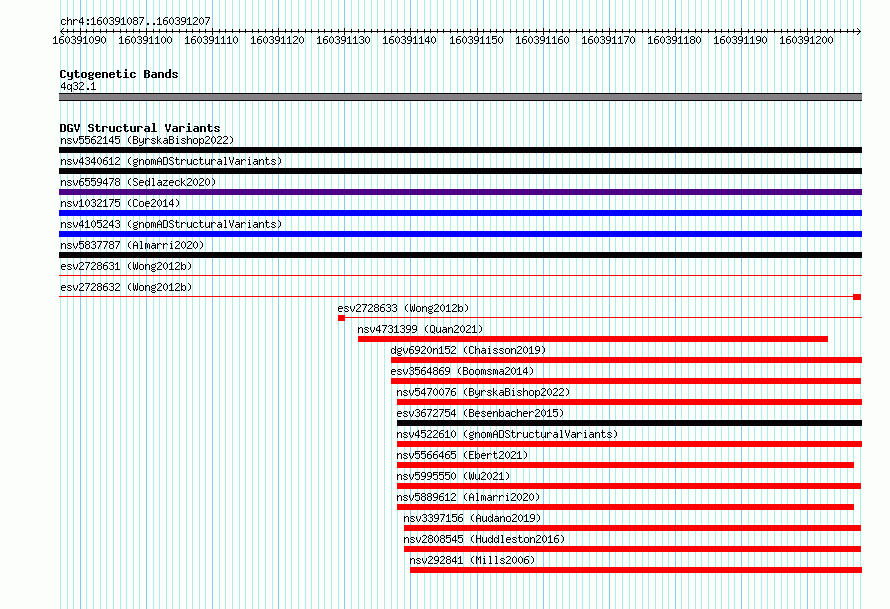Click the red bar of nsv4731399
The image size is (890, 609).
pyautogui.click(x=593, y=339)
